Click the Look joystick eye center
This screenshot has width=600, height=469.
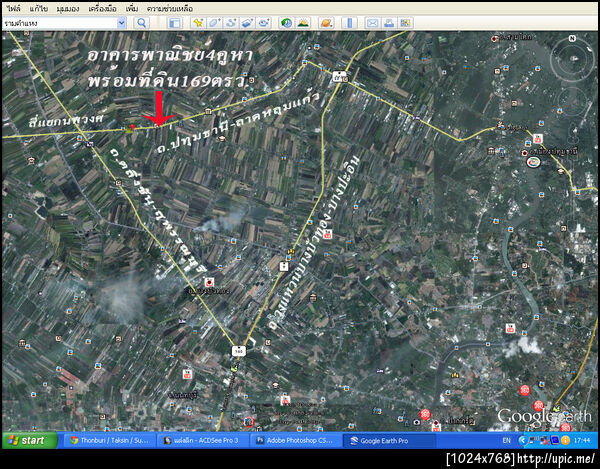573,59
